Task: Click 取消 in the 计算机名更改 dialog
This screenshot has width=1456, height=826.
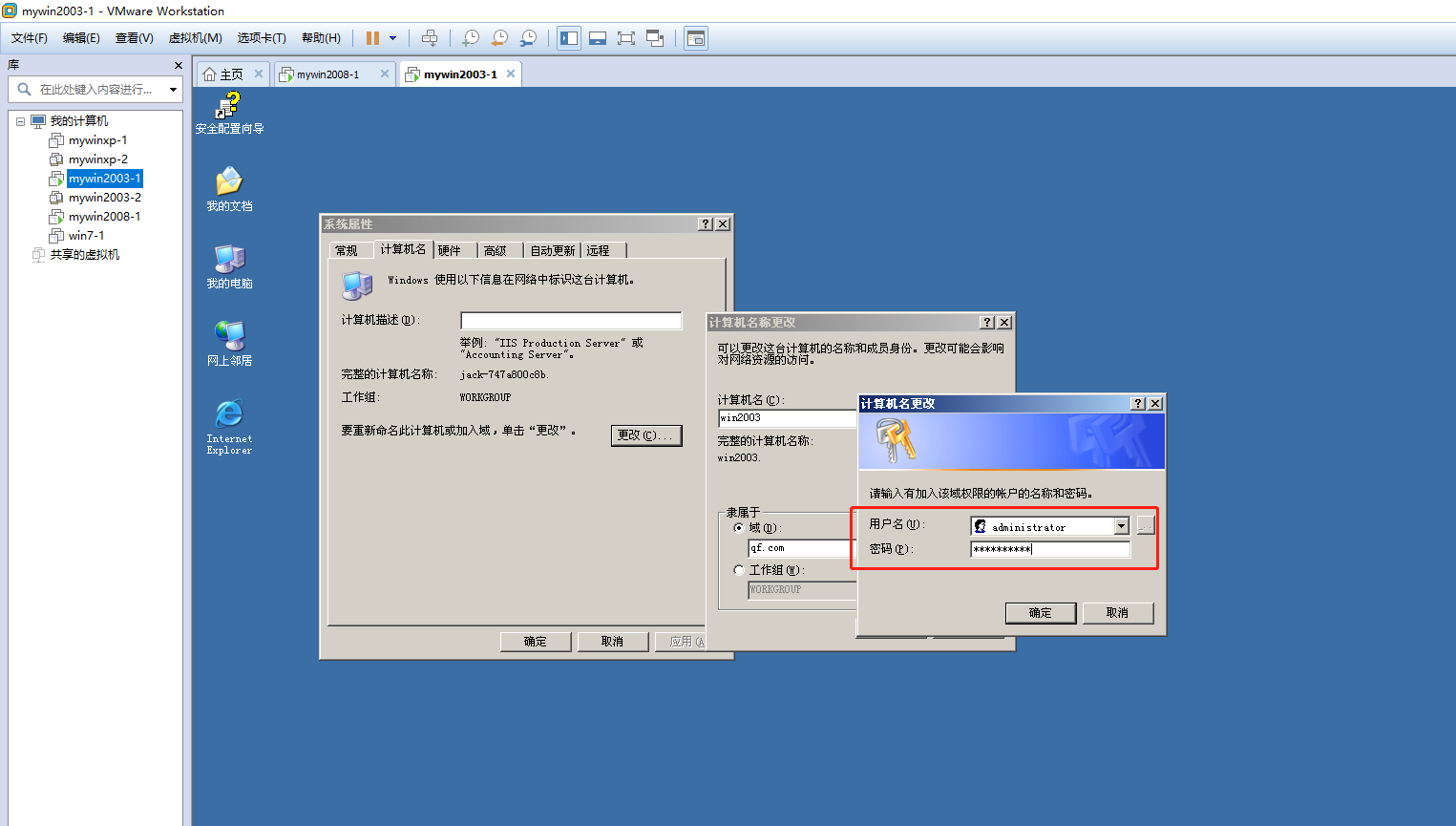Action: [1118, 613]
